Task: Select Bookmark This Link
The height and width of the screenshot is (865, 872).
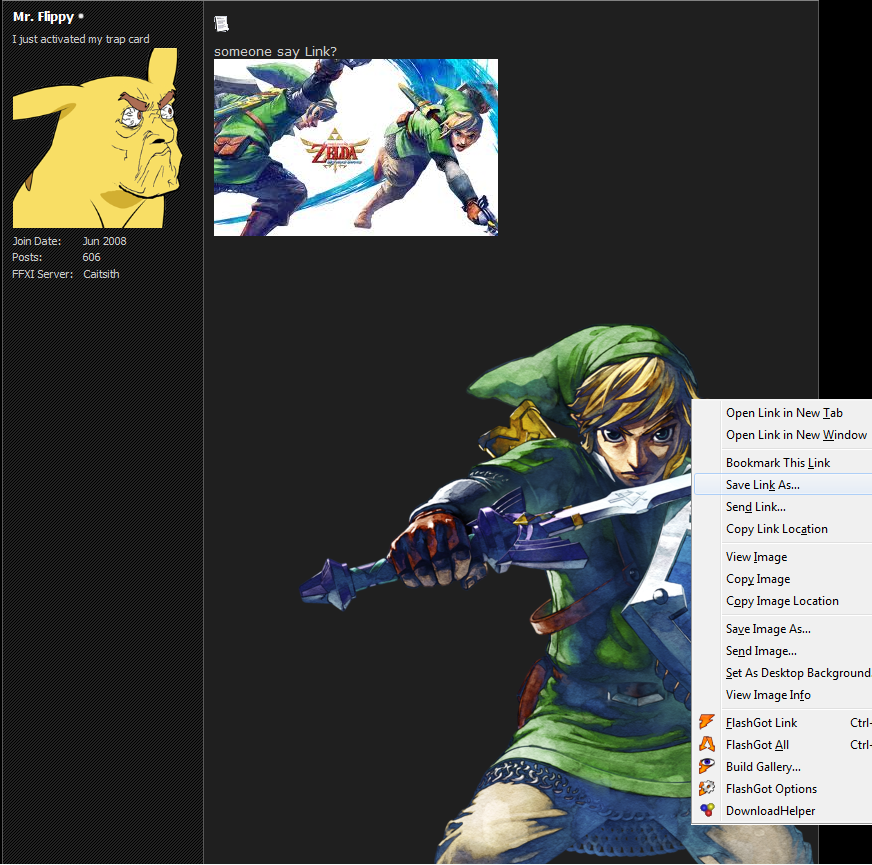Action: [x=783, y=463]
